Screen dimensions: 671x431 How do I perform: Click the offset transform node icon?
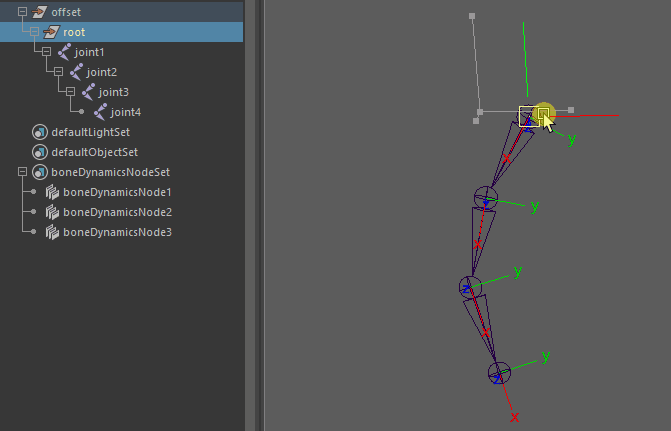[39, 12]
